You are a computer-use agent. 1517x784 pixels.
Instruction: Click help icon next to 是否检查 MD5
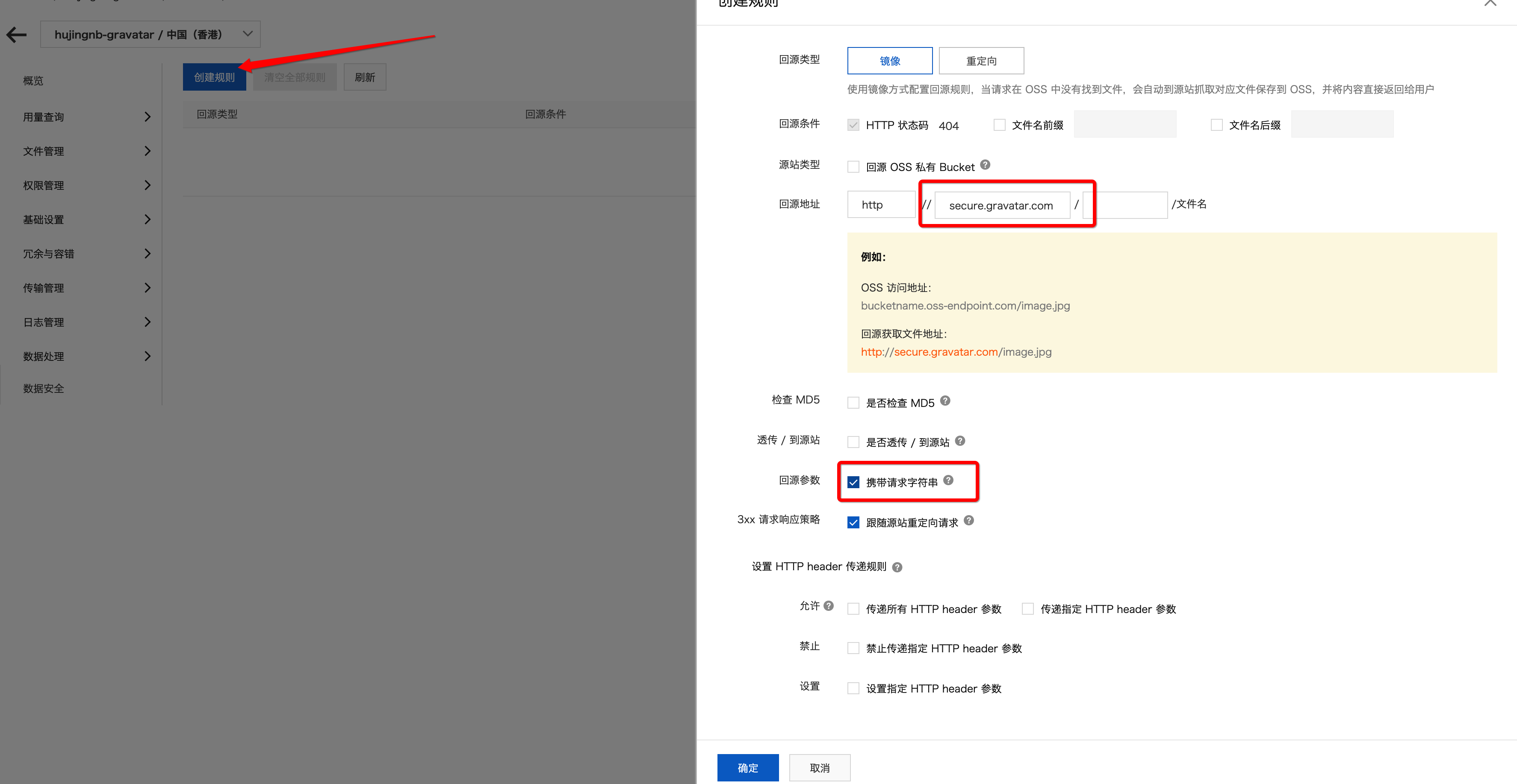[945, 401]
